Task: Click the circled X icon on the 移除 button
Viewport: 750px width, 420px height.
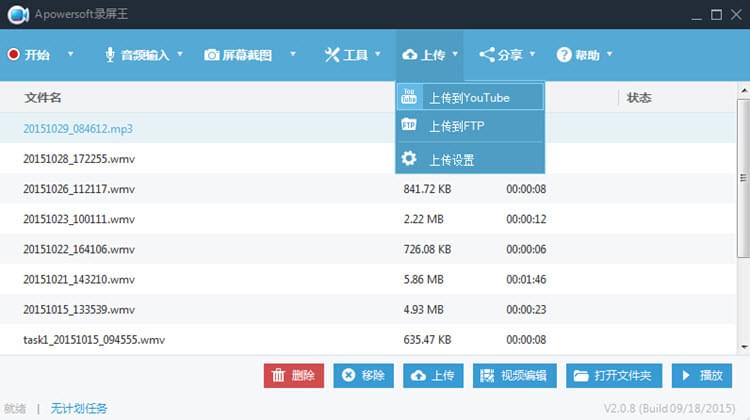Action: tap(349, 376)
